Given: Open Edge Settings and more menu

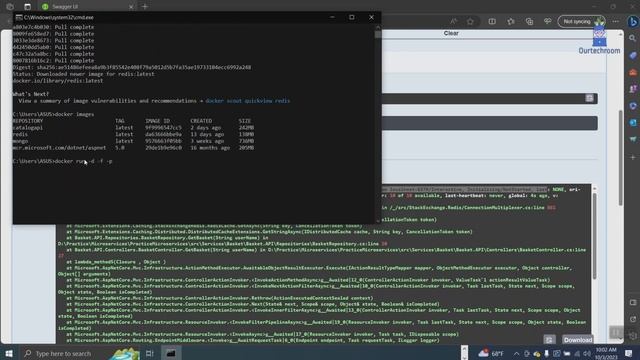Looking at the screenshot, I should [616, 21].
